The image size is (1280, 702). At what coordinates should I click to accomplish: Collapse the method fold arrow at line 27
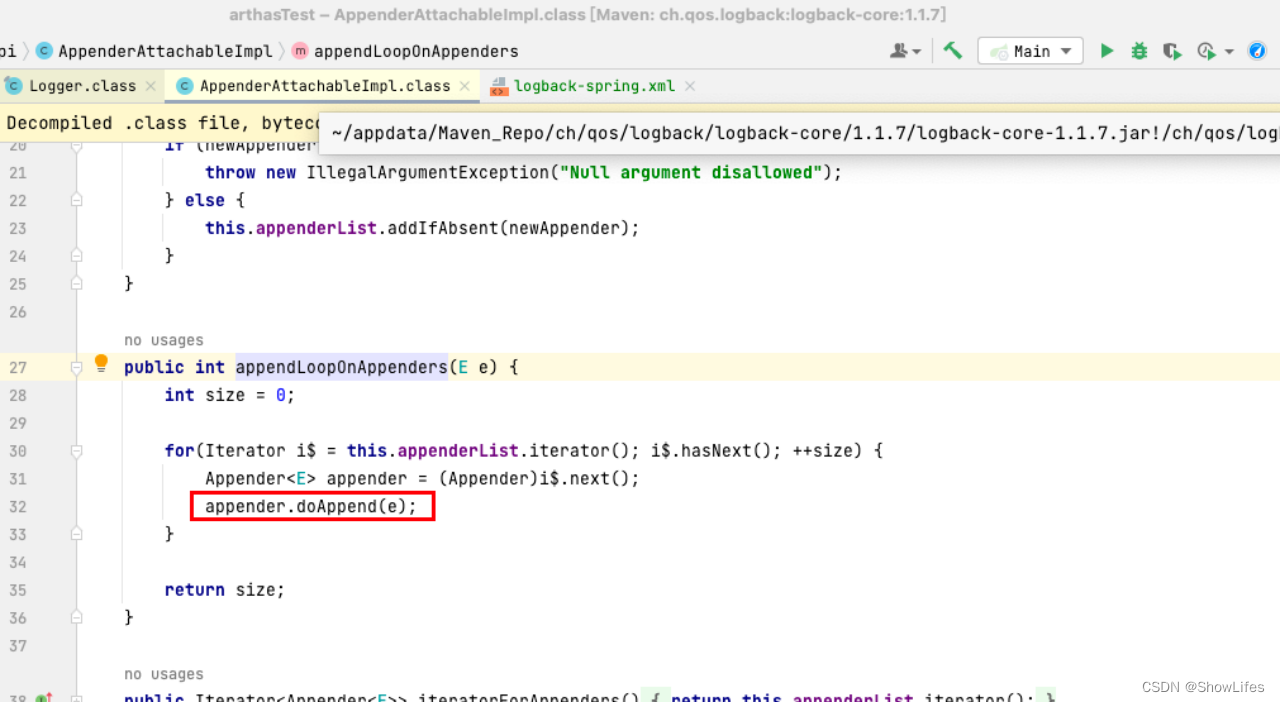(76, 367)
